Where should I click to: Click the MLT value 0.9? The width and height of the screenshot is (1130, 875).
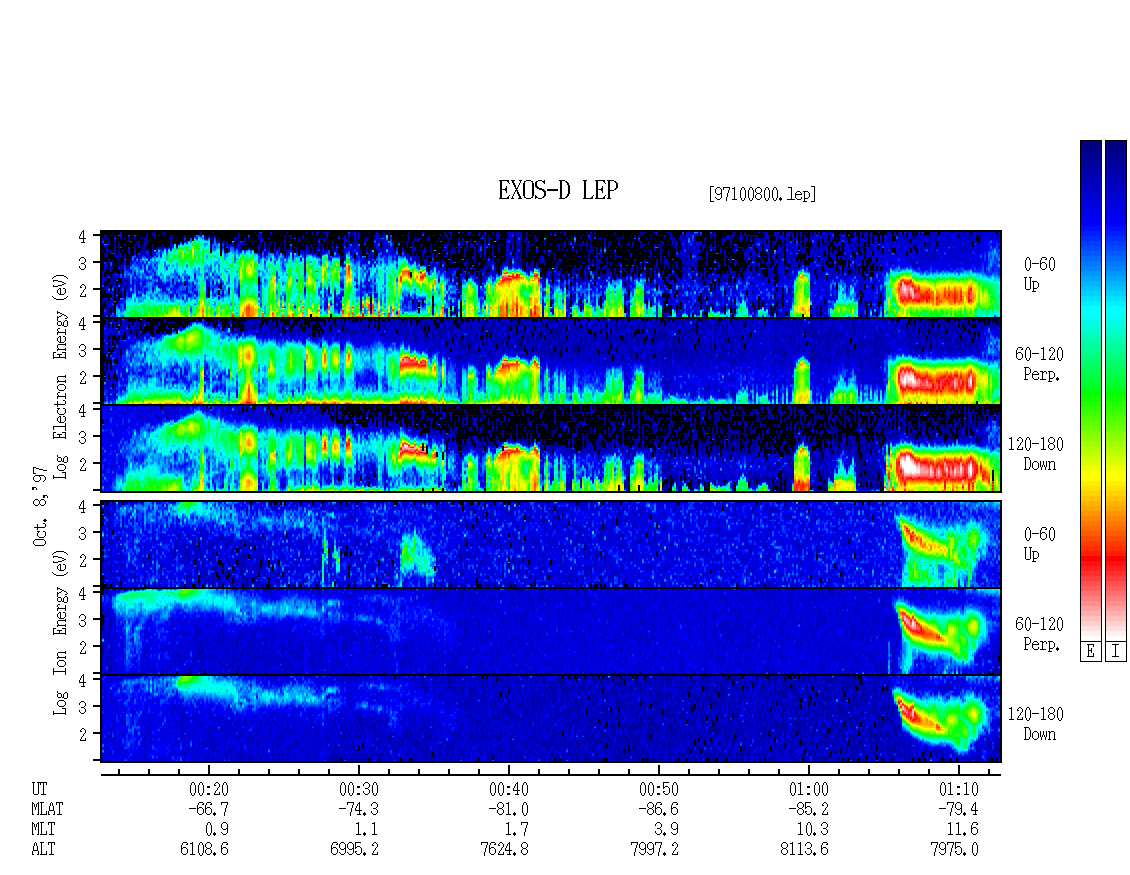pyautogui.click(x=217, y=830)
